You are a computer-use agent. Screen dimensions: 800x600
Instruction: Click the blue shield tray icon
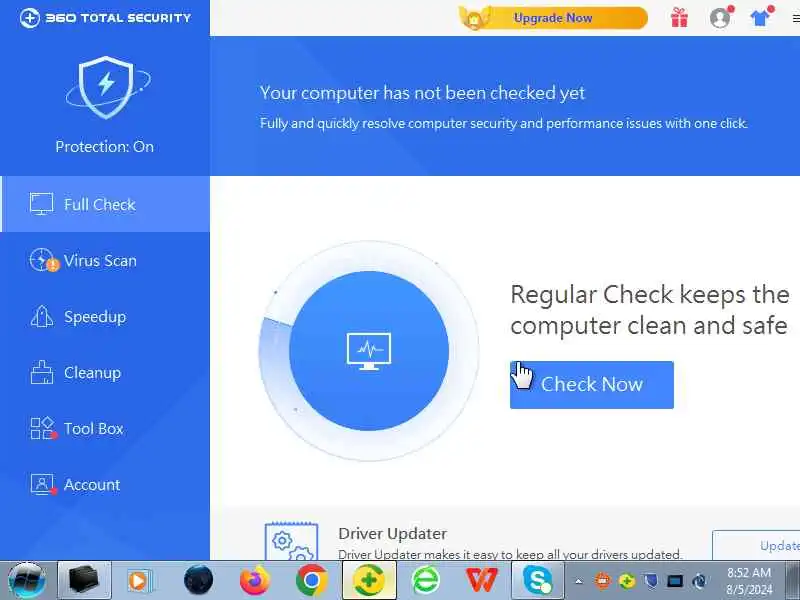point(651,581)
